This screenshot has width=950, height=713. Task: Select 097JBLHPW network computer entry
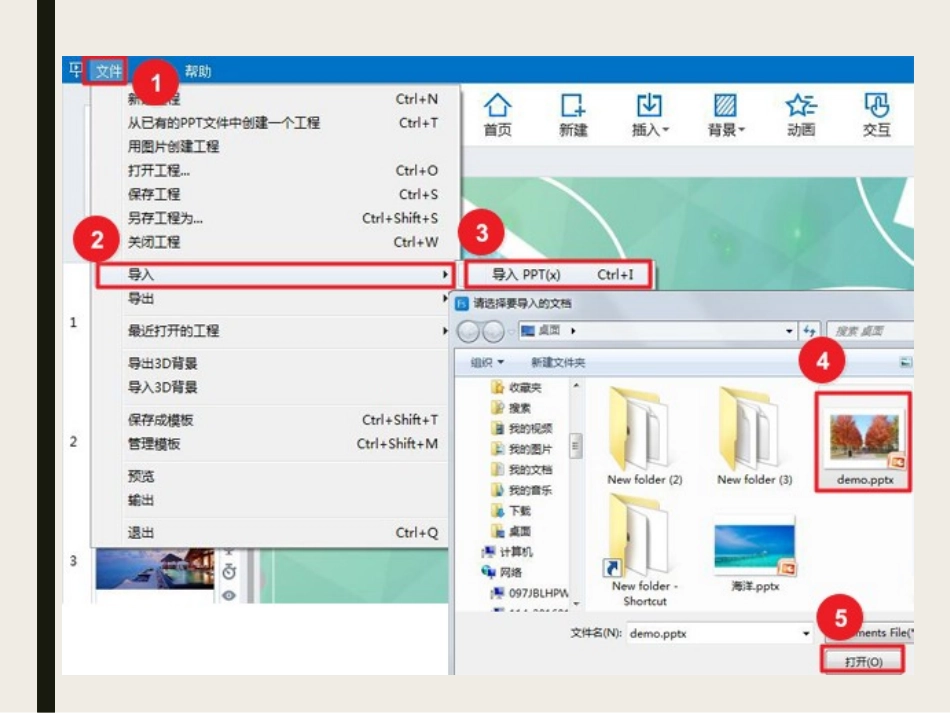click(530, 593)
